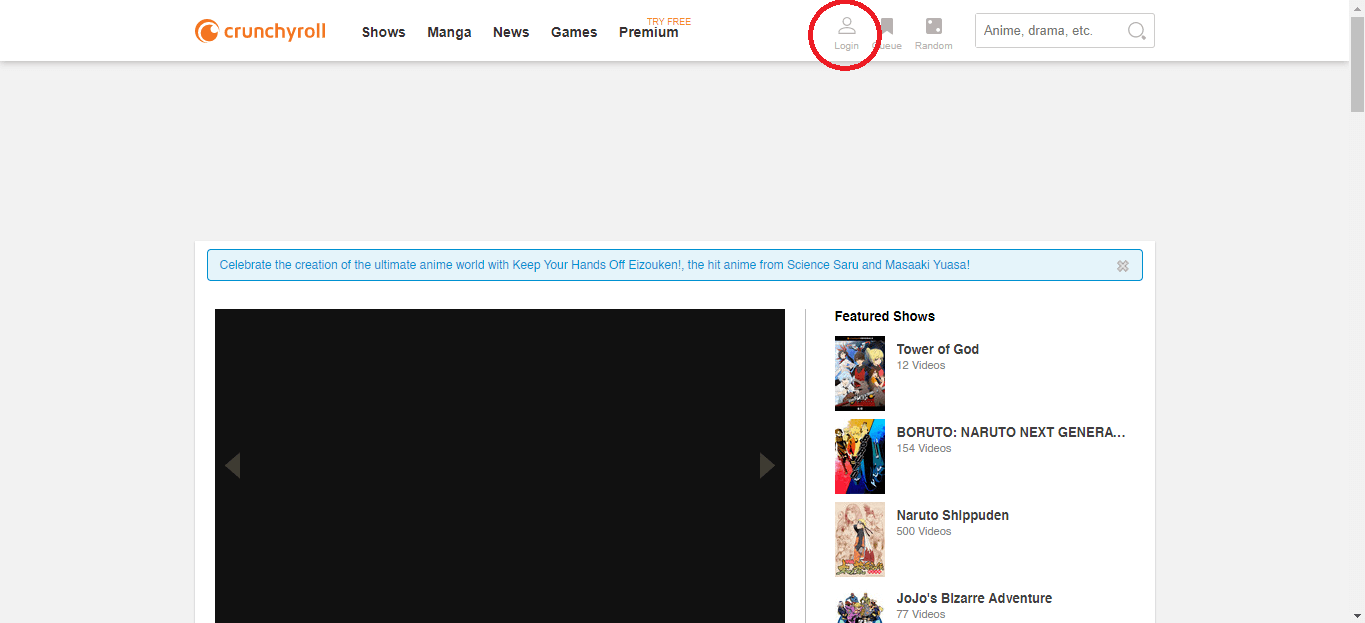Click the scrollbar up arrow

click(x=1357, y=8)
